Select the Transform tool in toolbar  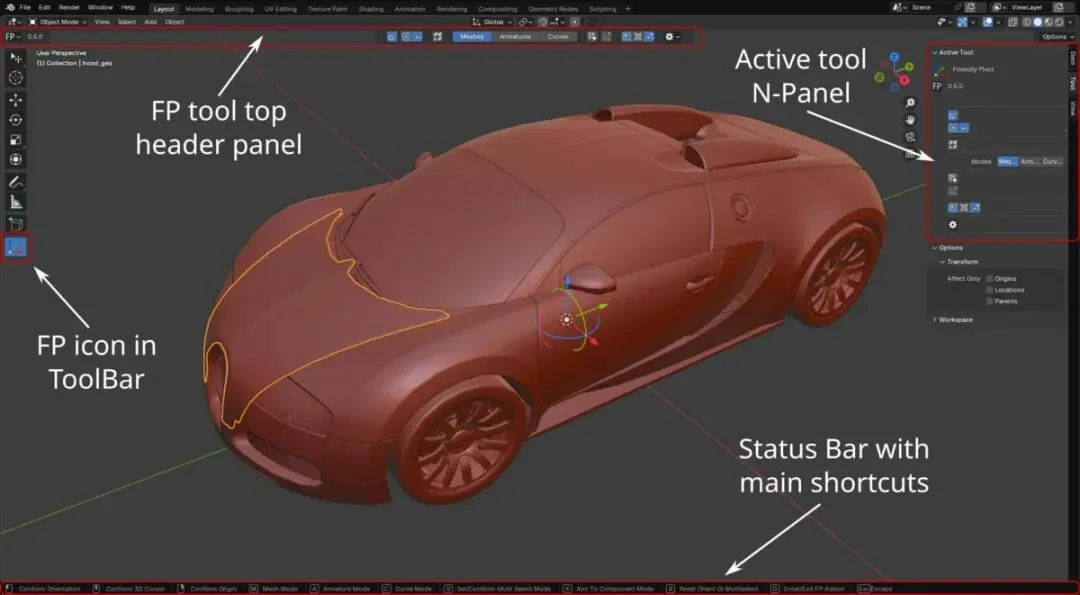[16, 160]
